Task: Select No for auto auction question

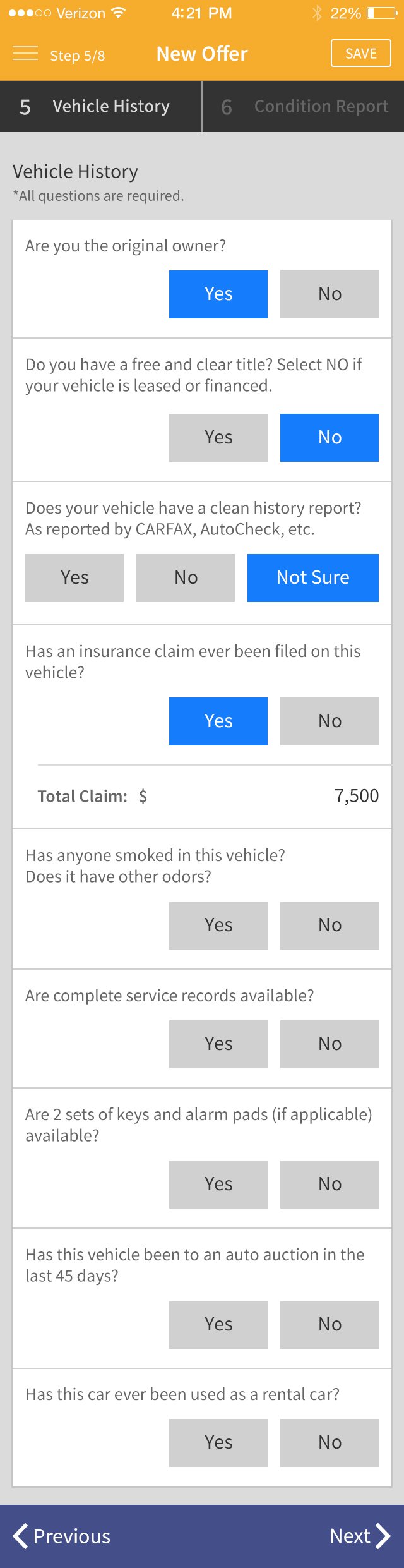Action: [x=330, y=1325]
